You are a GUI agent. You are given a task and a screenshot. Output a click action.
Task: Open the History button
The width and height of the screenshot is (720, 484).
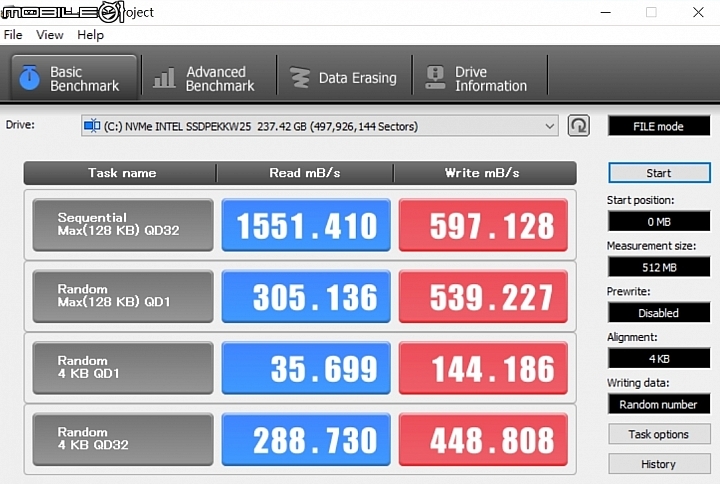pos(659,464)
